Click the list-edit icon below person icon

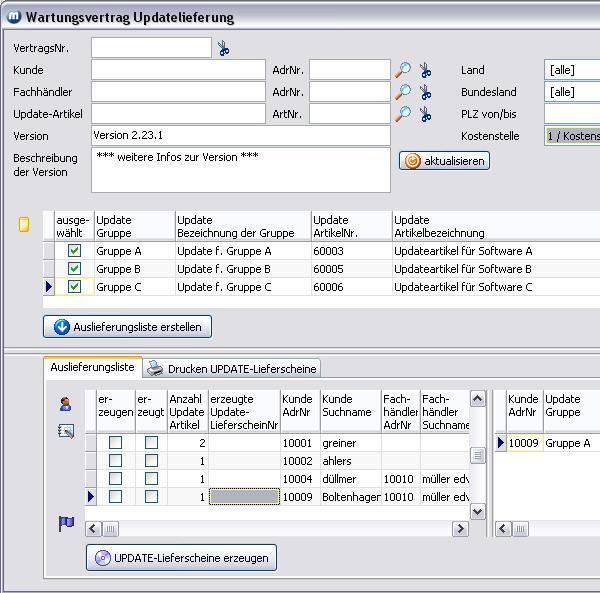66,431
